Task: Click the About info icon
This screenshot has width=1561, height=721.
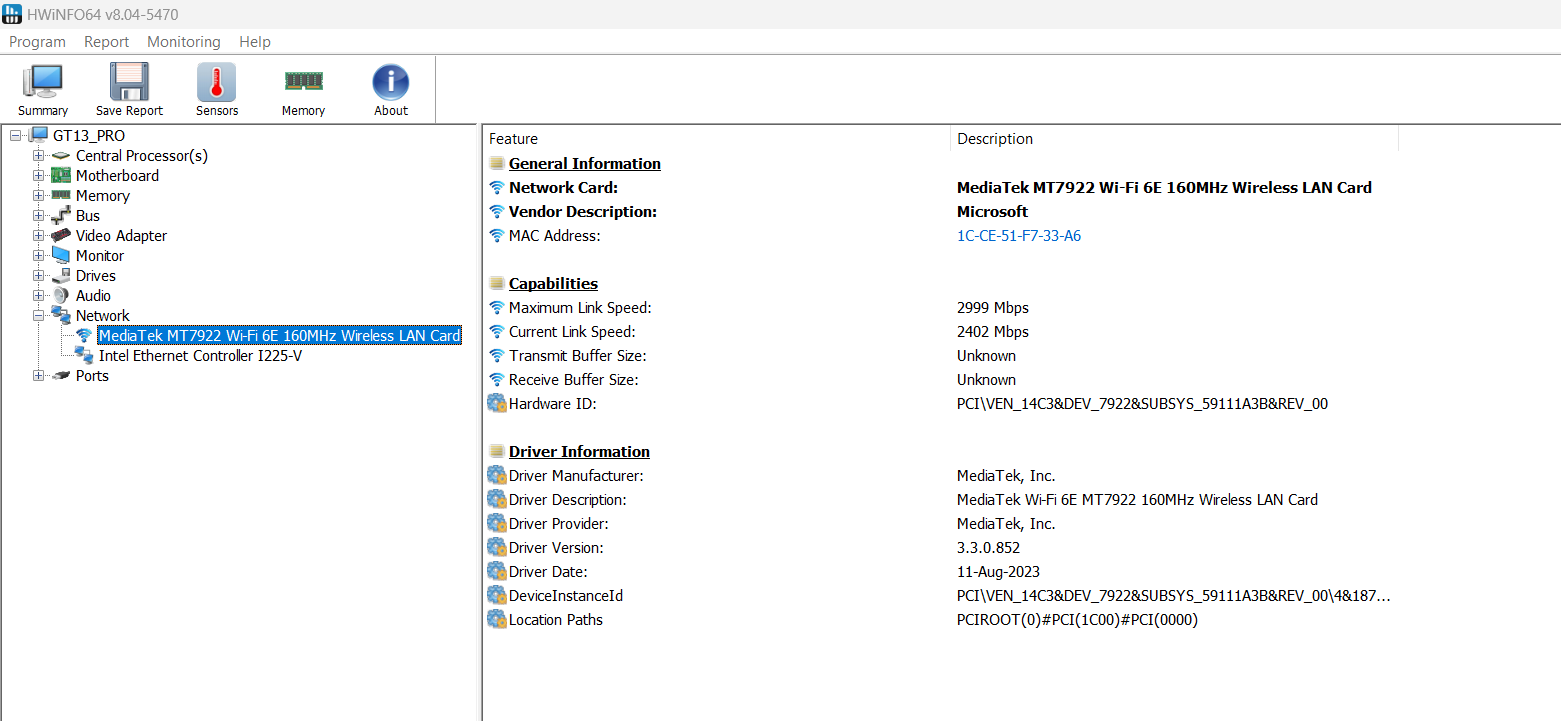Action: [391, 82]
